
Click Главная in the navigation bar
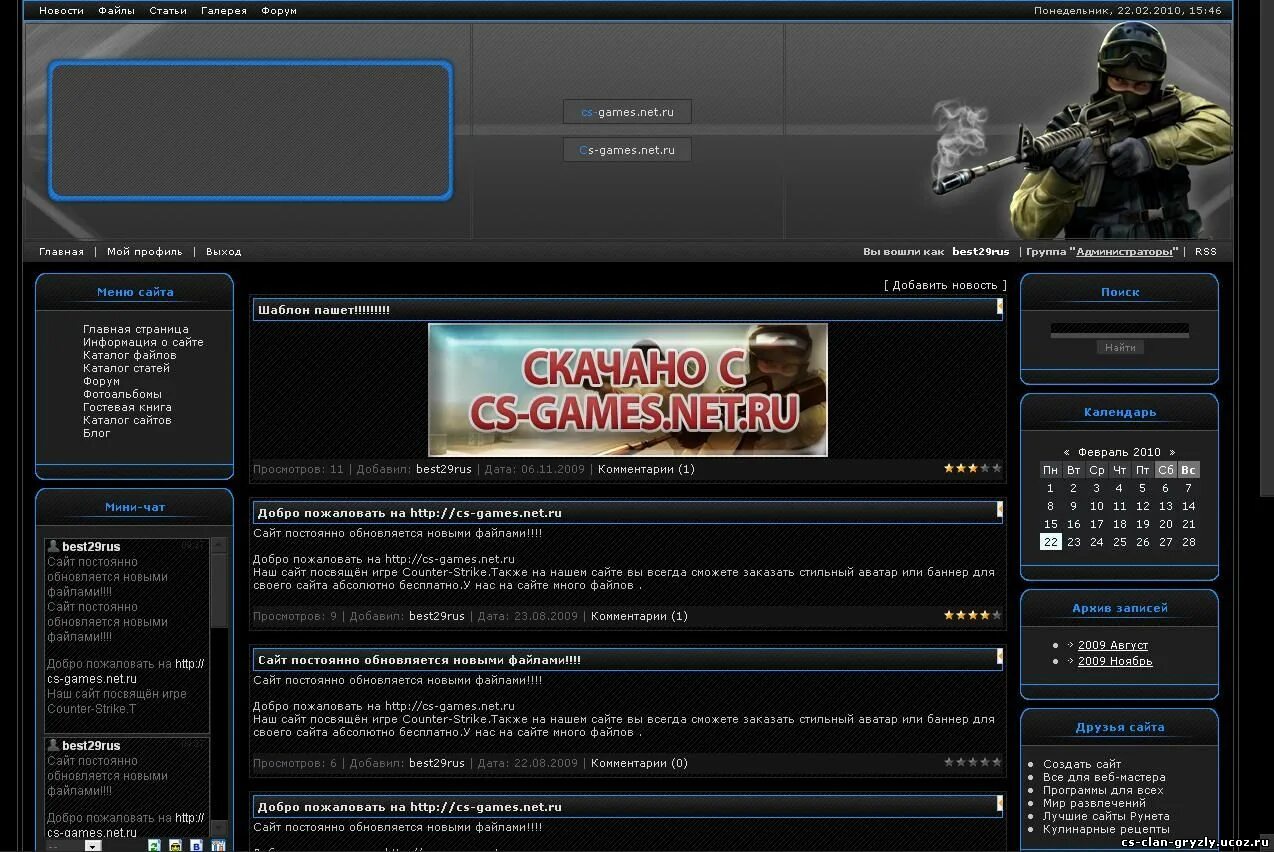tap(61, 252)
